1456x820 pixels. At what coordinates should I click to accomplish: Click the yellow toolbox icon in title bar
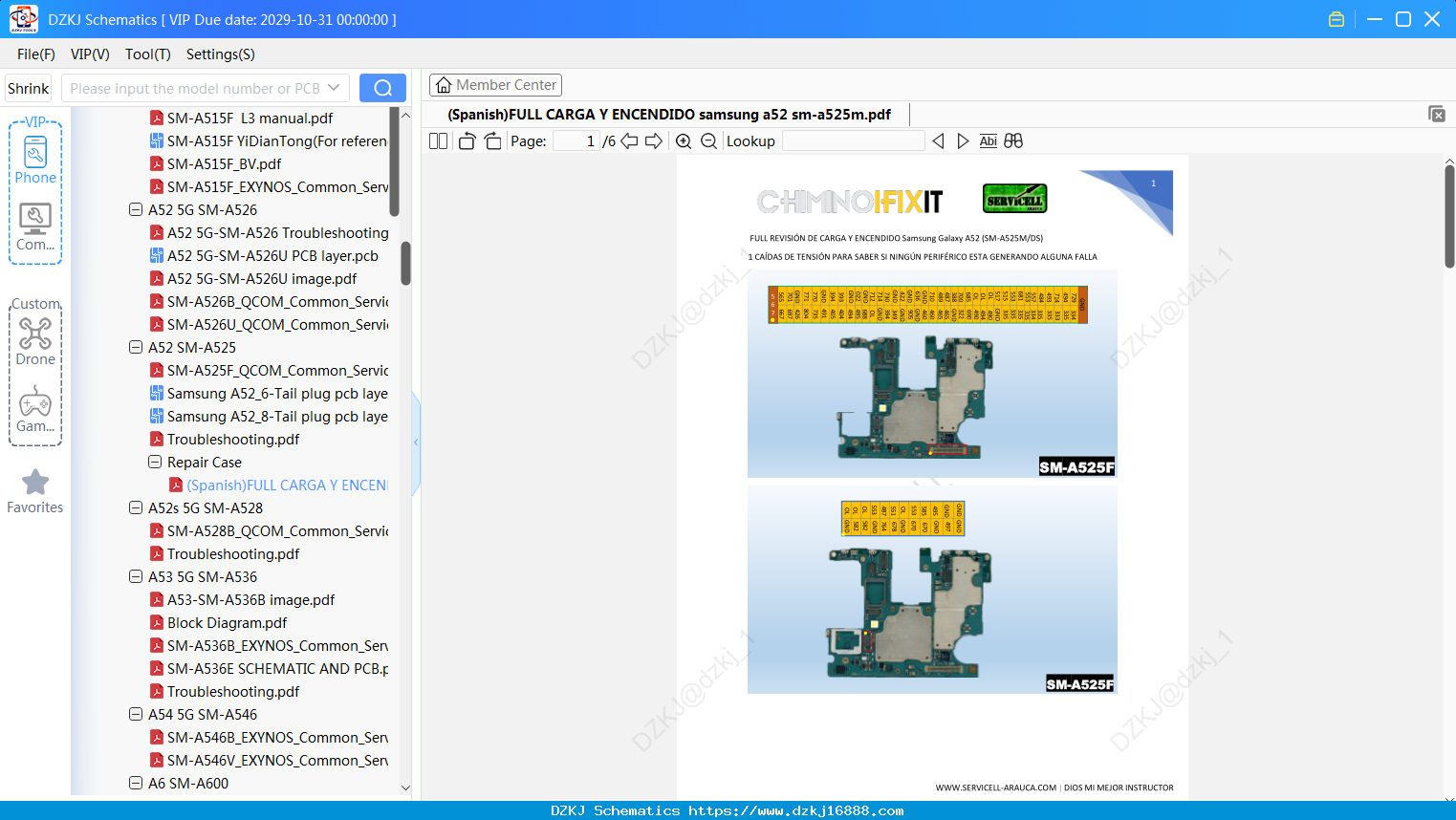coord(1336,19)
